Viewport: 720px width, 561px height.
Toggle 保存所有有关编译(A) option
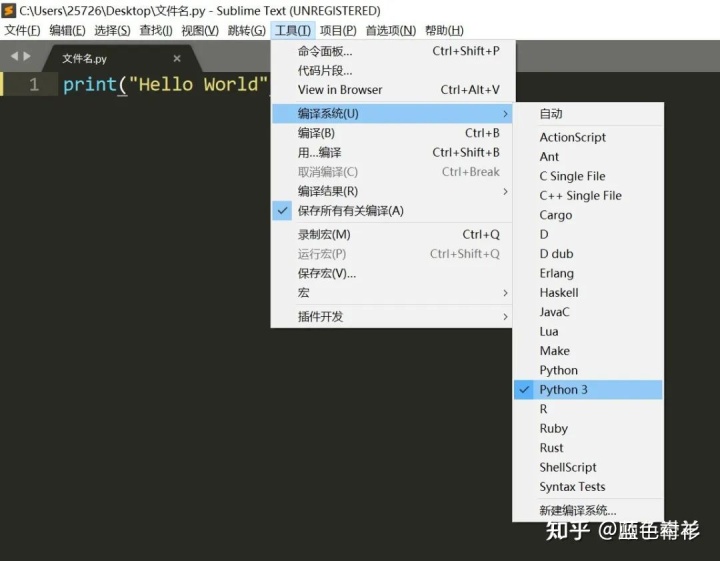pos(393,211)
